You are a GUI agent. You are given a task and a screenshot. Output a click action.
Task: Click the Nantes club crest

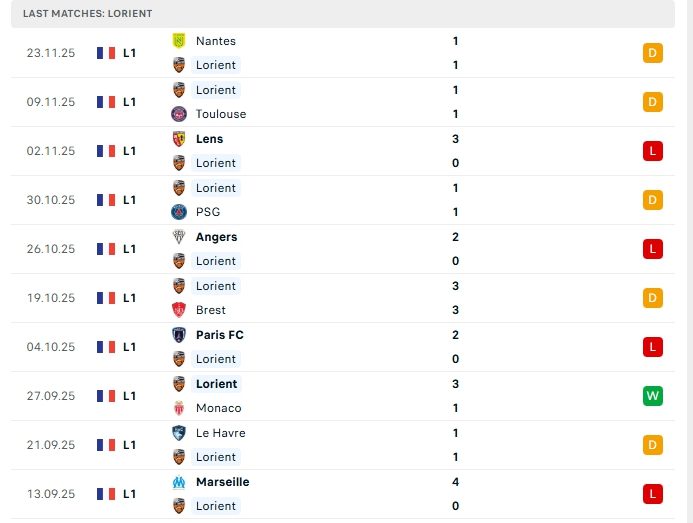point(179,41)
